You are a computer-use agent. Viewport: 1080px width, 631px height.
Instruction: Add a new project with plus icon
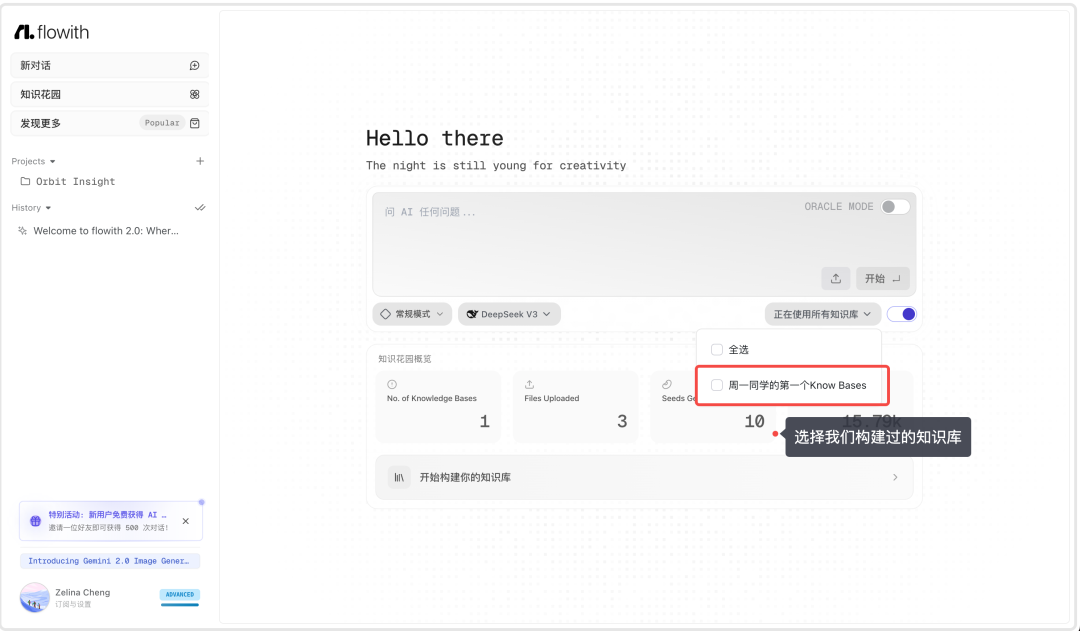[x=200, y=161]
